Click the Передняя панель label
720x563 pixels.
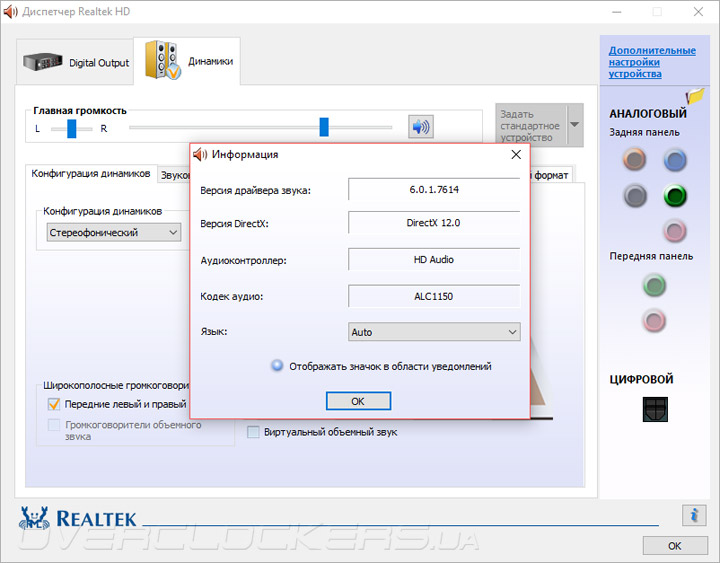(651, 256)
